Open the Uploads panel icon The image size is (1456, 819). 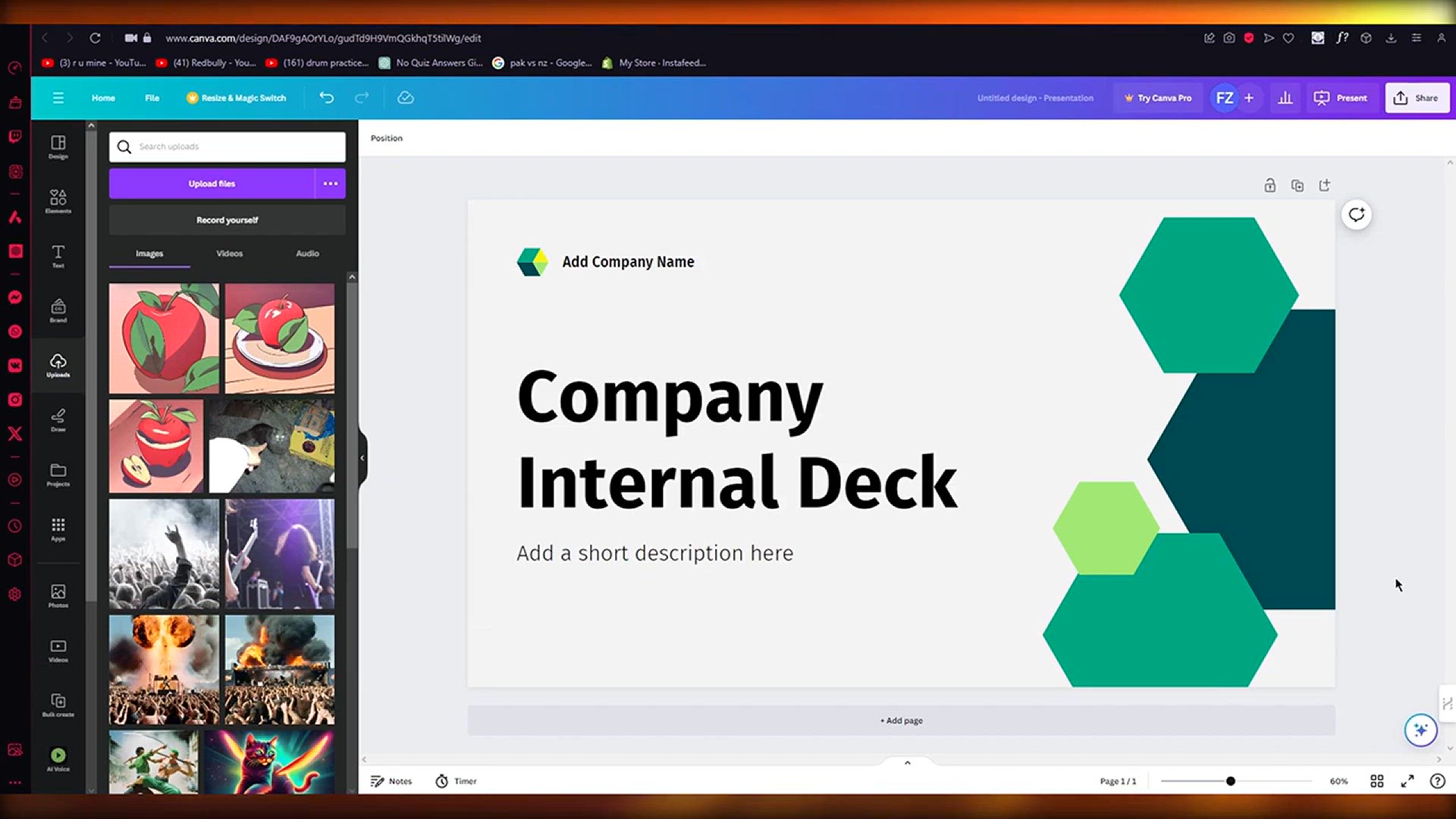point(58,365)
